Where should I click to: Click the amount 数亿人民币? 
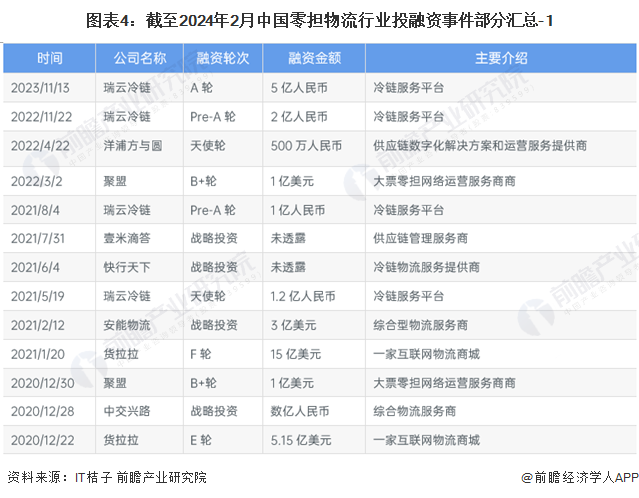point(300,411)
